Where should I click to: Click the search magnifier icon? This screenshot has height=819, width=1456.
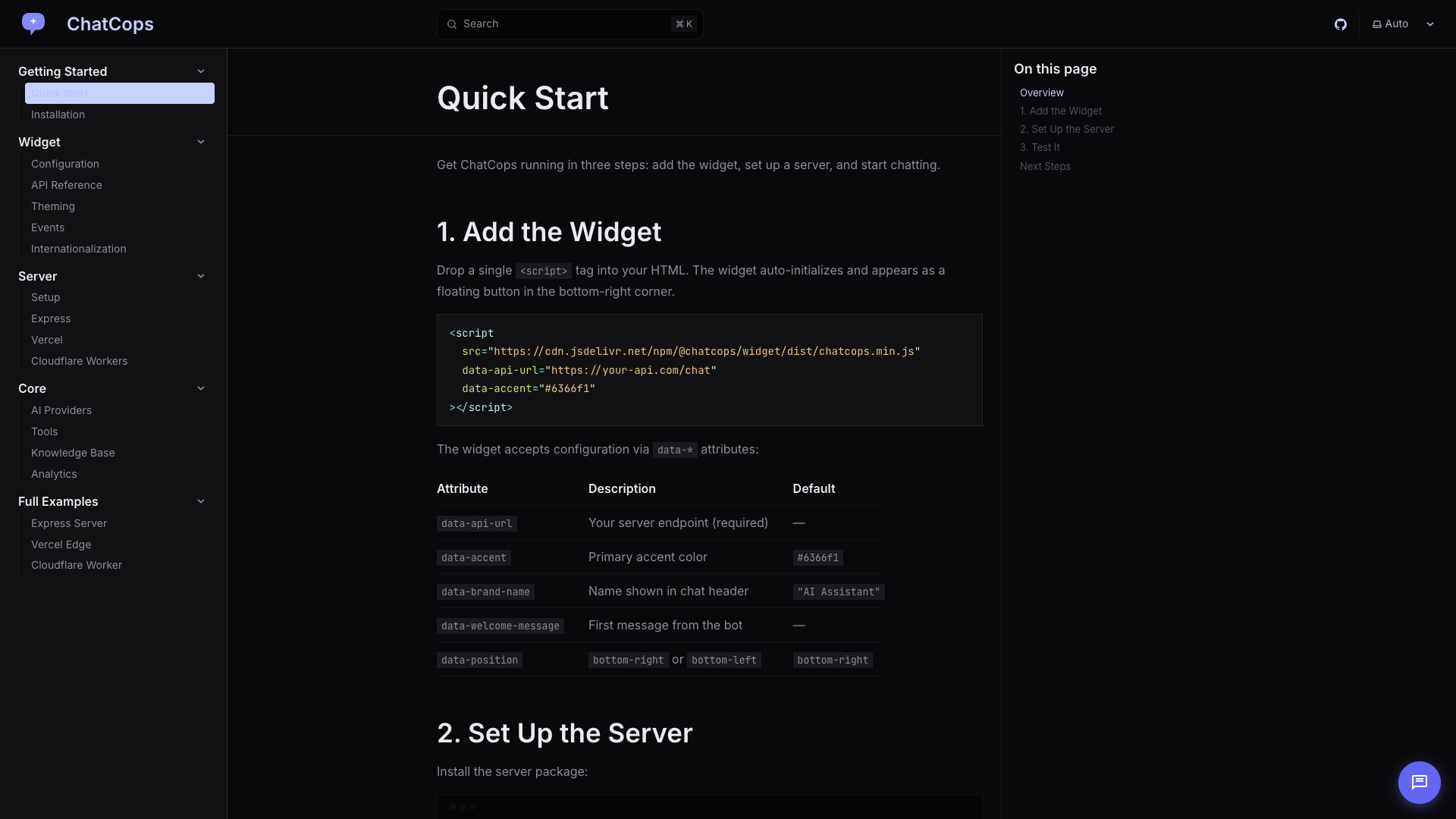point(452,24)
